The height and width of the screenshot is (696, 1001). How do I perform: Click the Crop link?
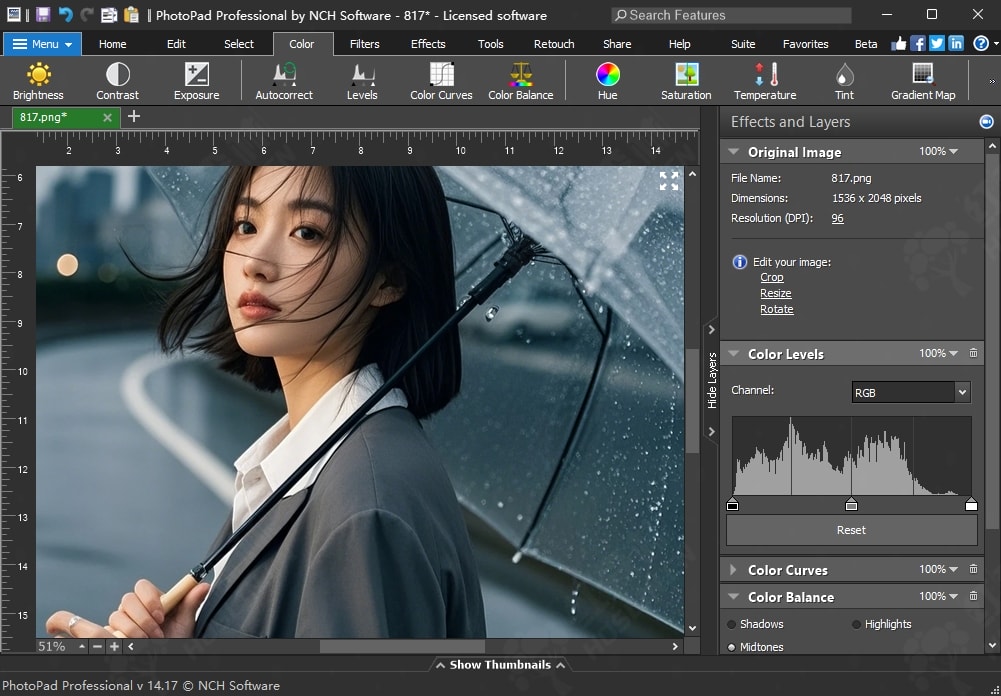[771, 278]
